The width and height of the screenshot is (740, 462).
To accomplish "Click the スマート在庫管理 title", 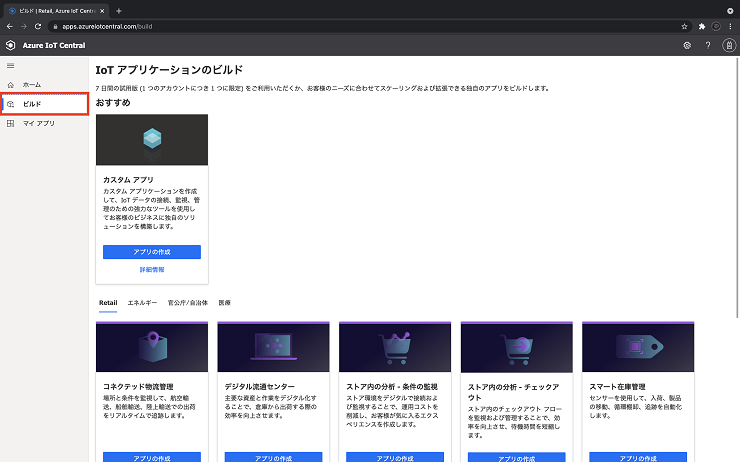I will tap(617, 386).
